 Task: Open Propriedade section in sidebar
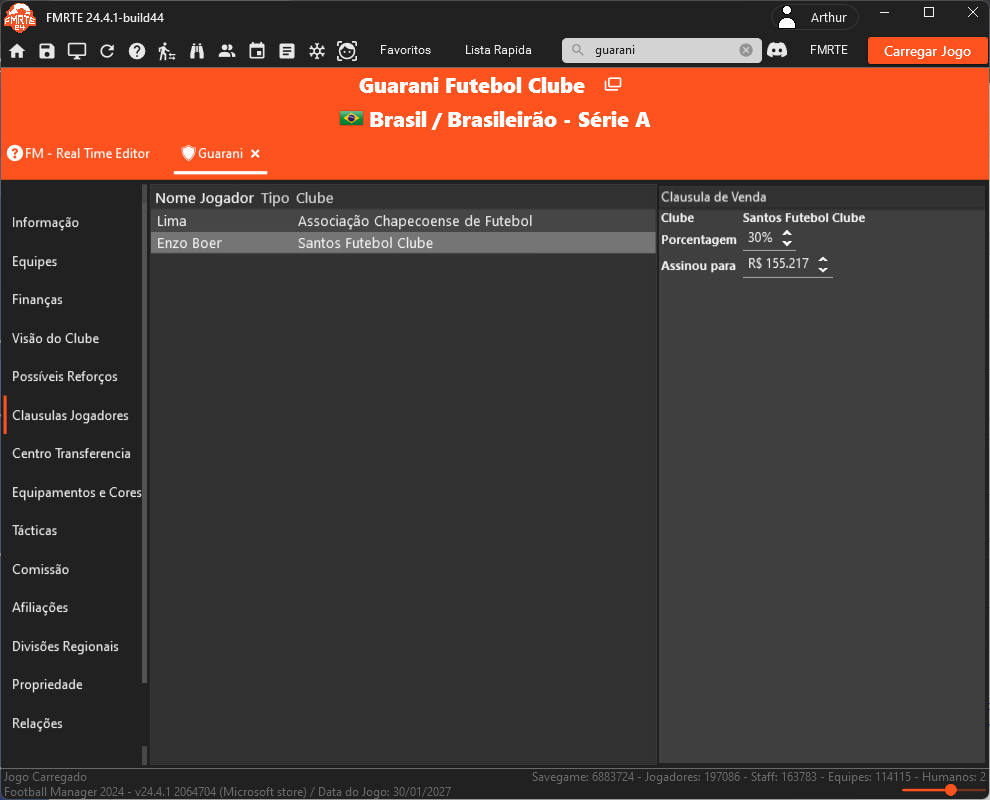coord(47,684)
